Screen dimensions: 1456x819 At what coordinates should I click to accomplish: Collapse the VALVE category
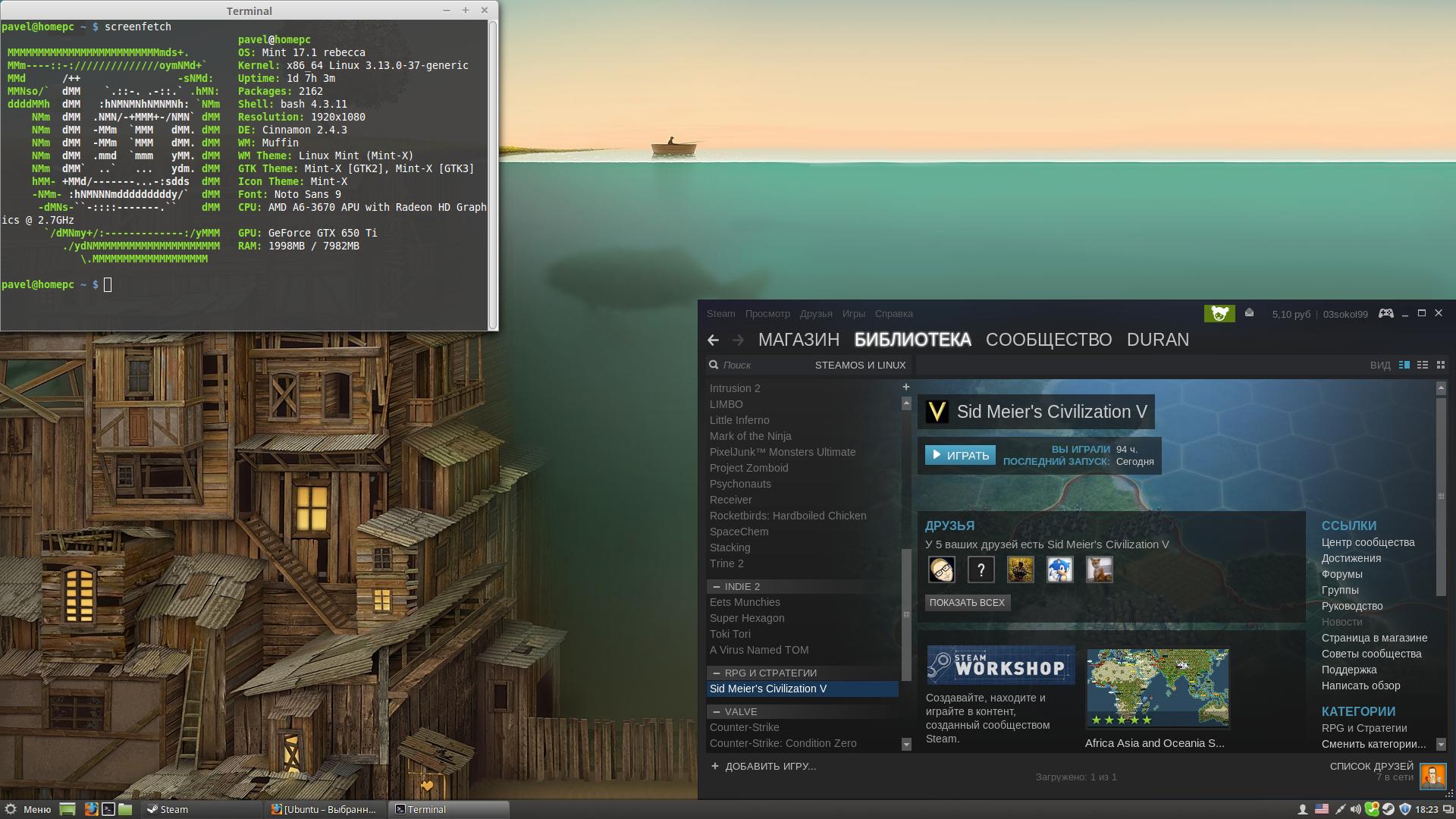click(x=717, y=711)
